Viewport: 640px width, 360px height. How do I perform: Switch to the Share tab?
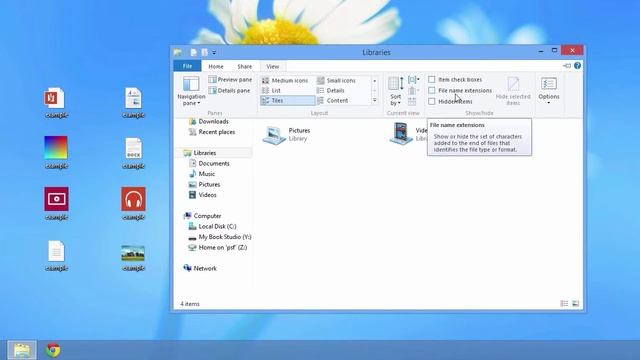tap(244, 67)
